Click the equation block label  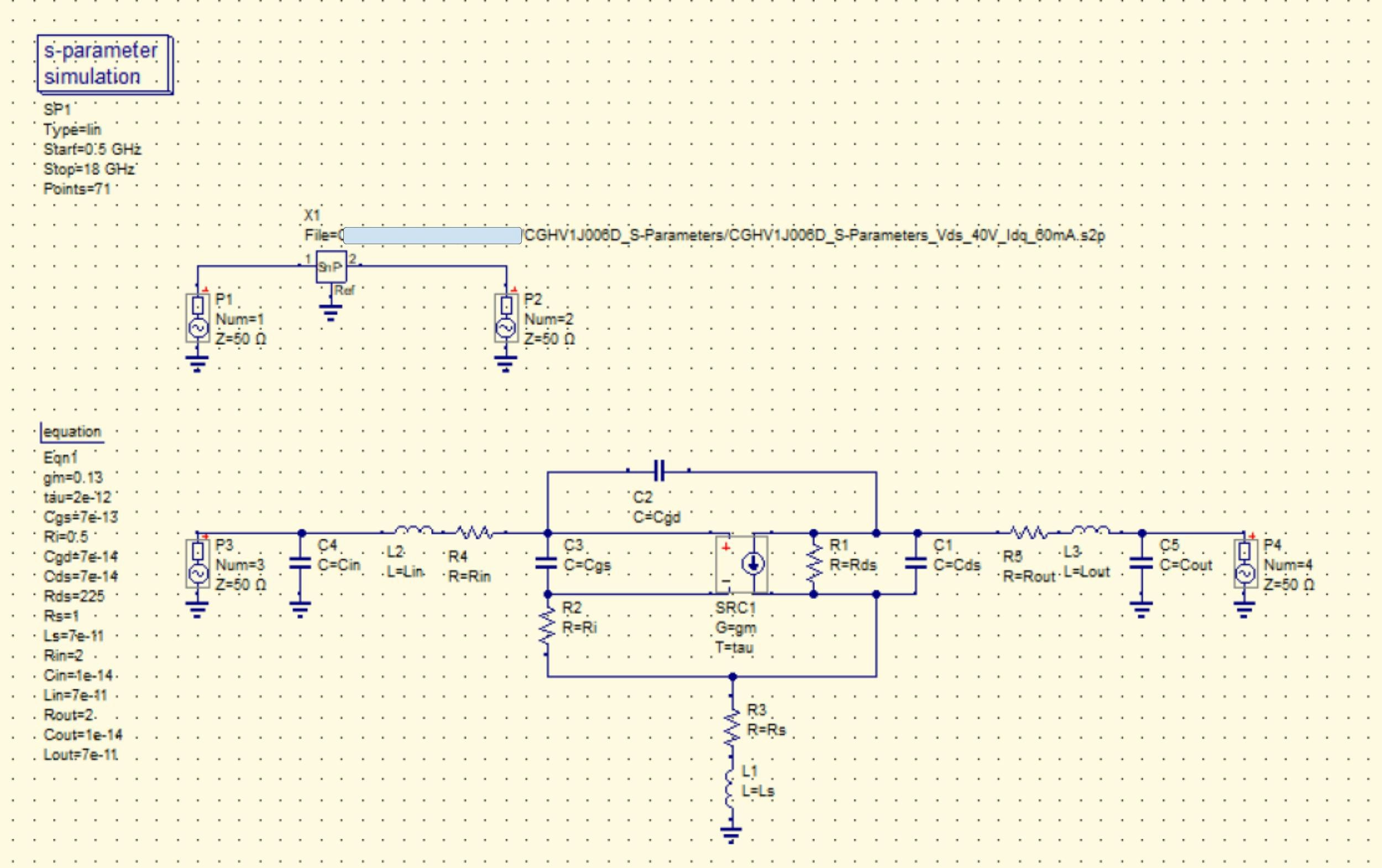(72, 432)
